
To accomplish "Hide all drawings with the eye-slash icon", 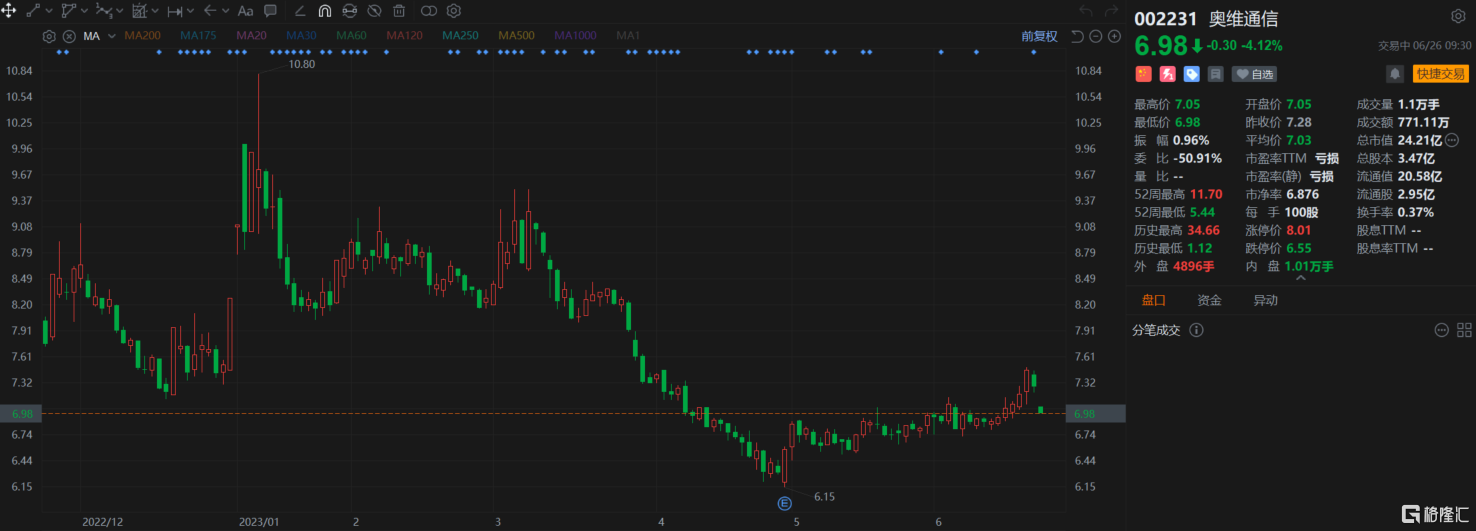I will [374, 11].
